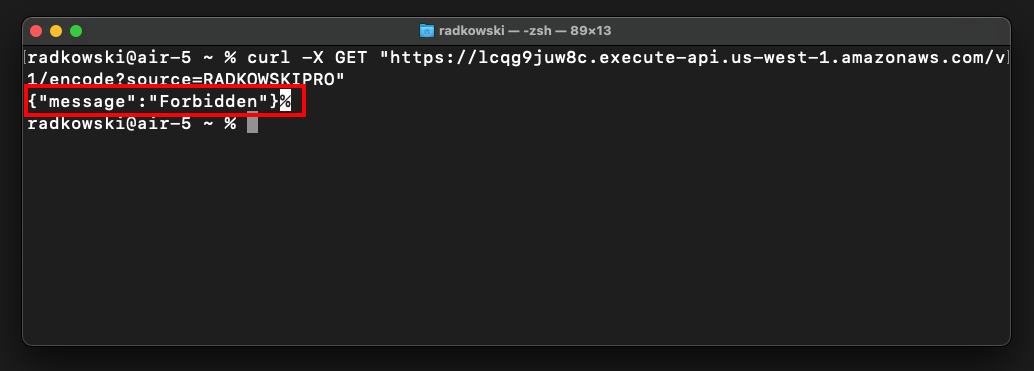The width and height of the screenshot is (1034, 371).
Task: Click the block cursor at the prompt
Action: 253,123
